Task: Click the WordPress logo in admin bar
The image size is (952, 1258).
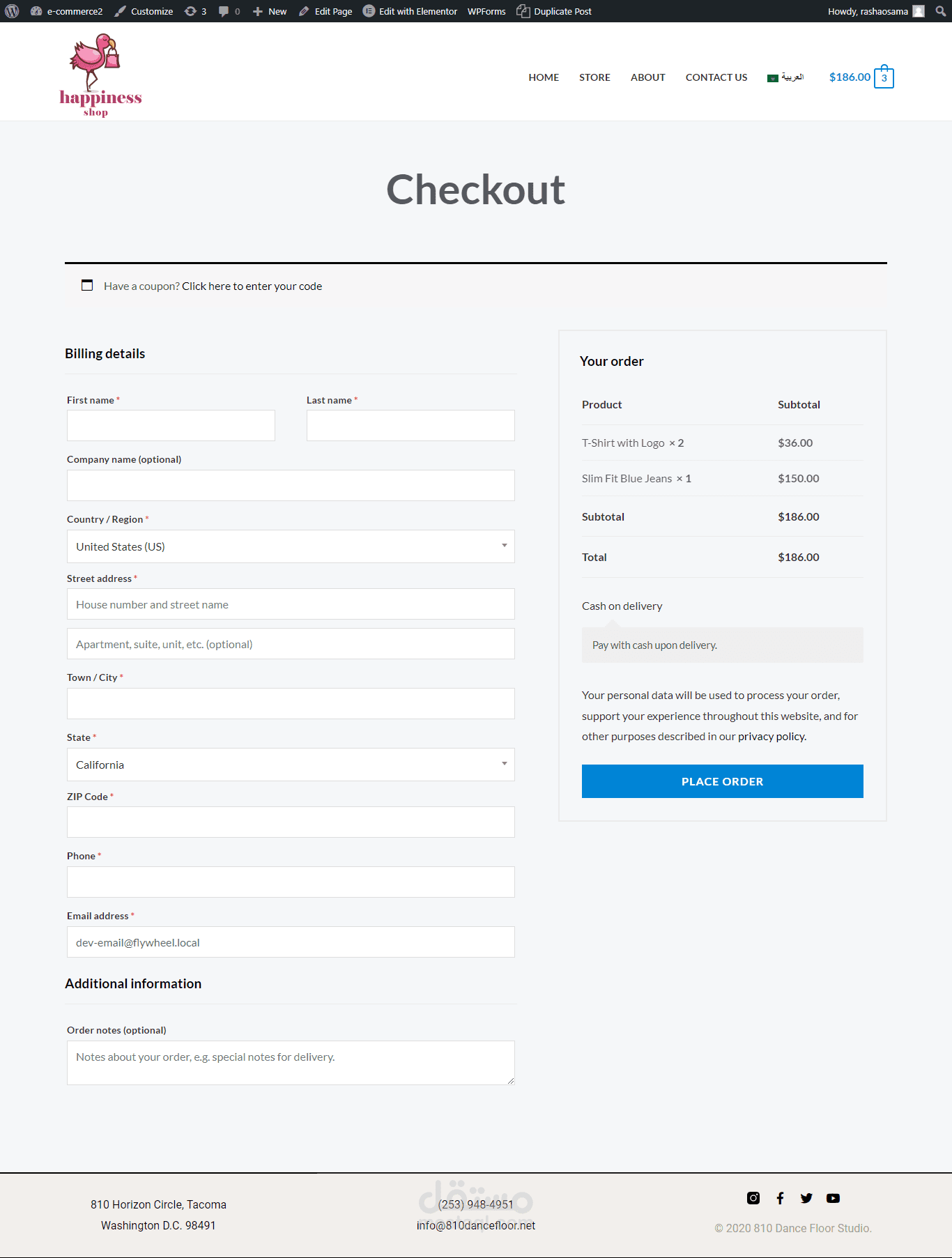Action: 12,11
